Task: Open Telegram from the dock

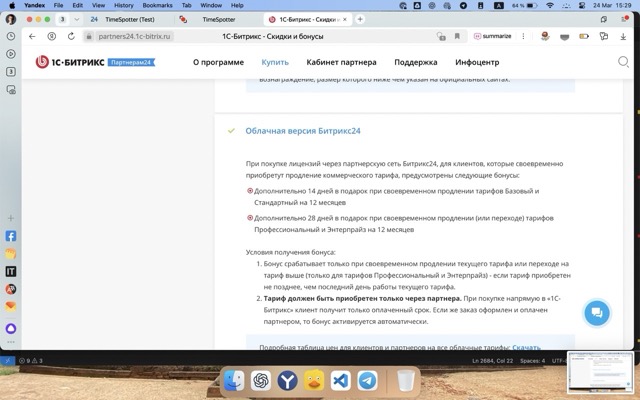Action: click(x=367, y=381)
